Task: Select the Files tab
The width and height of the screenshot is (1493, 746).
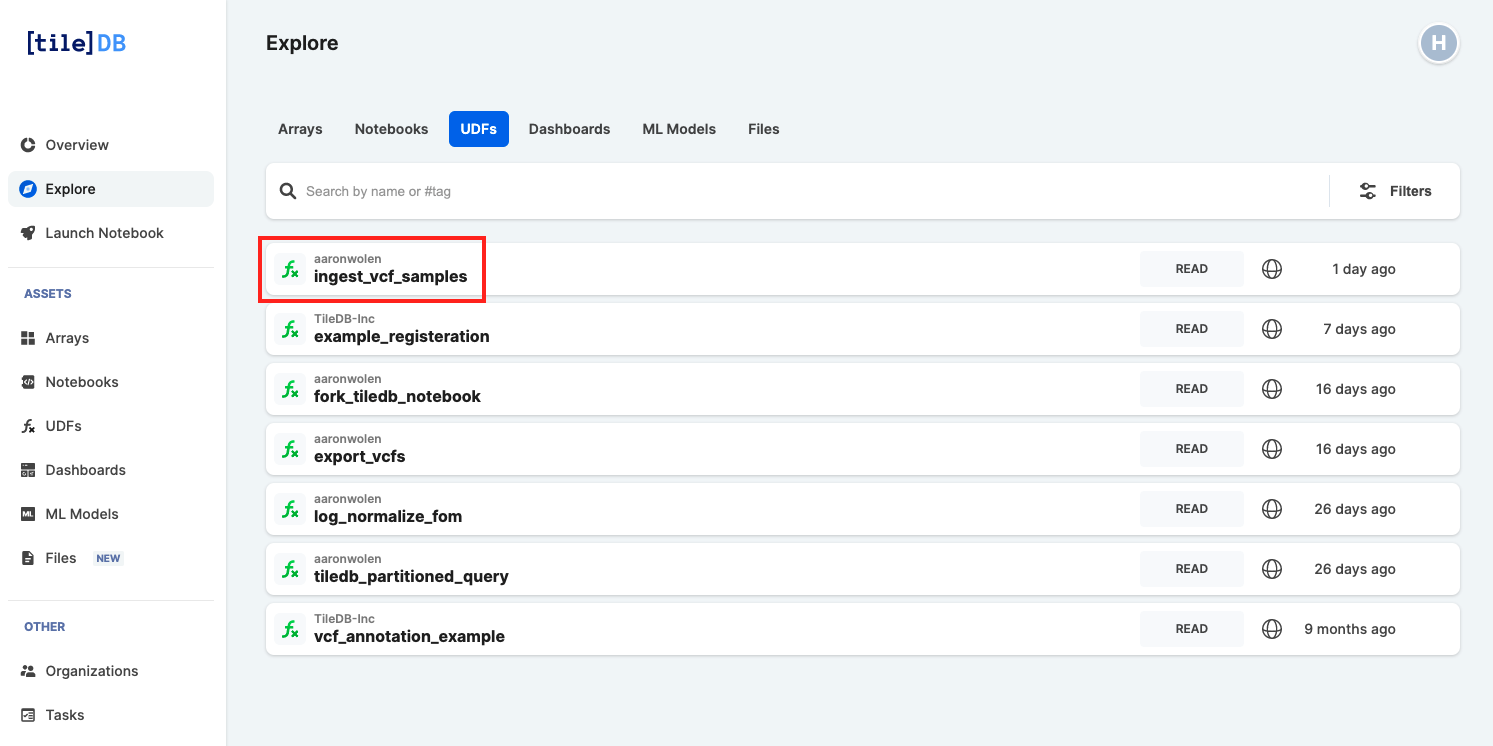Action: coord(763,129)
